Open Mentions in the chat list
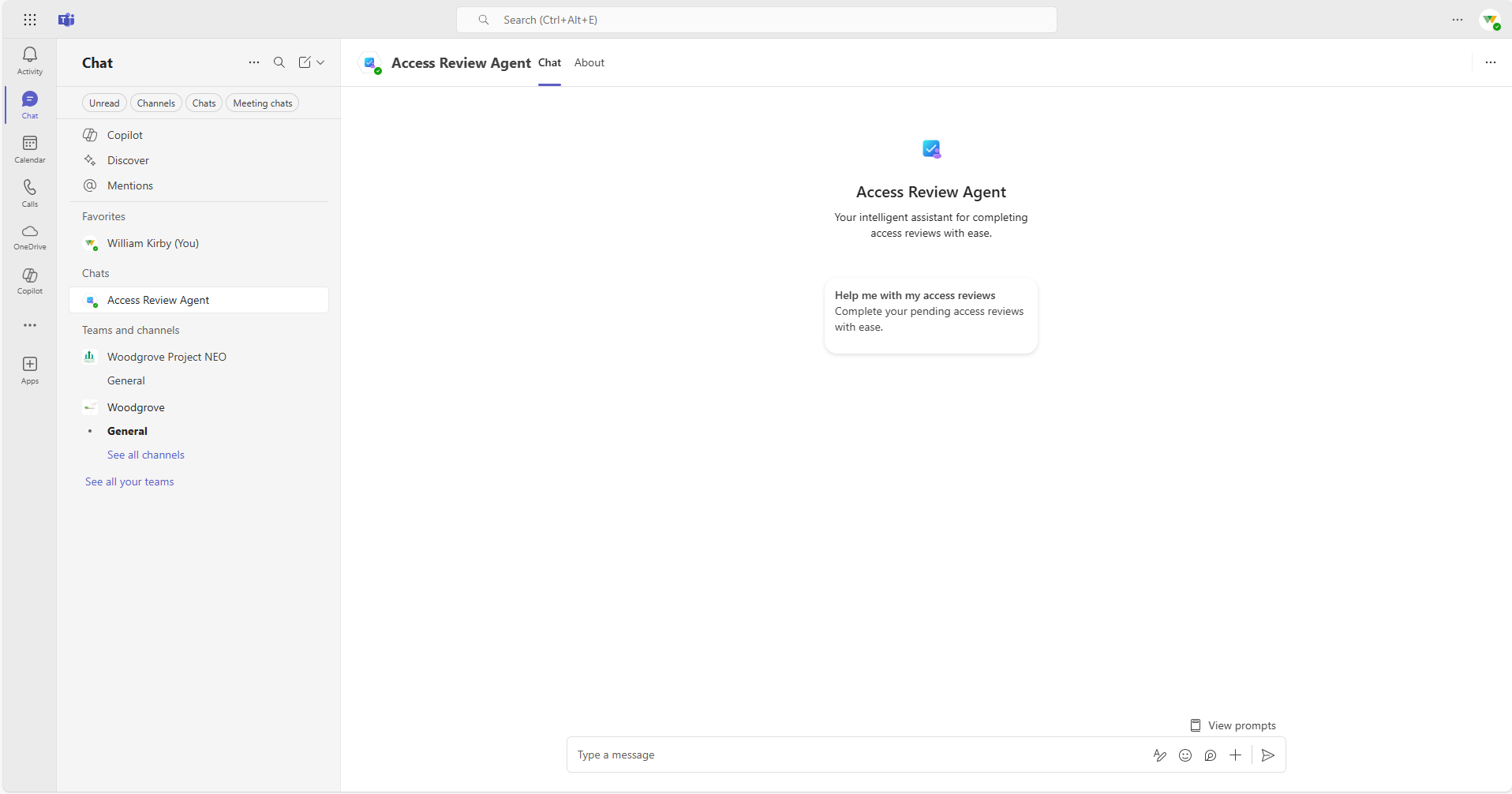 pyautogui.click(x=199, y=185)
